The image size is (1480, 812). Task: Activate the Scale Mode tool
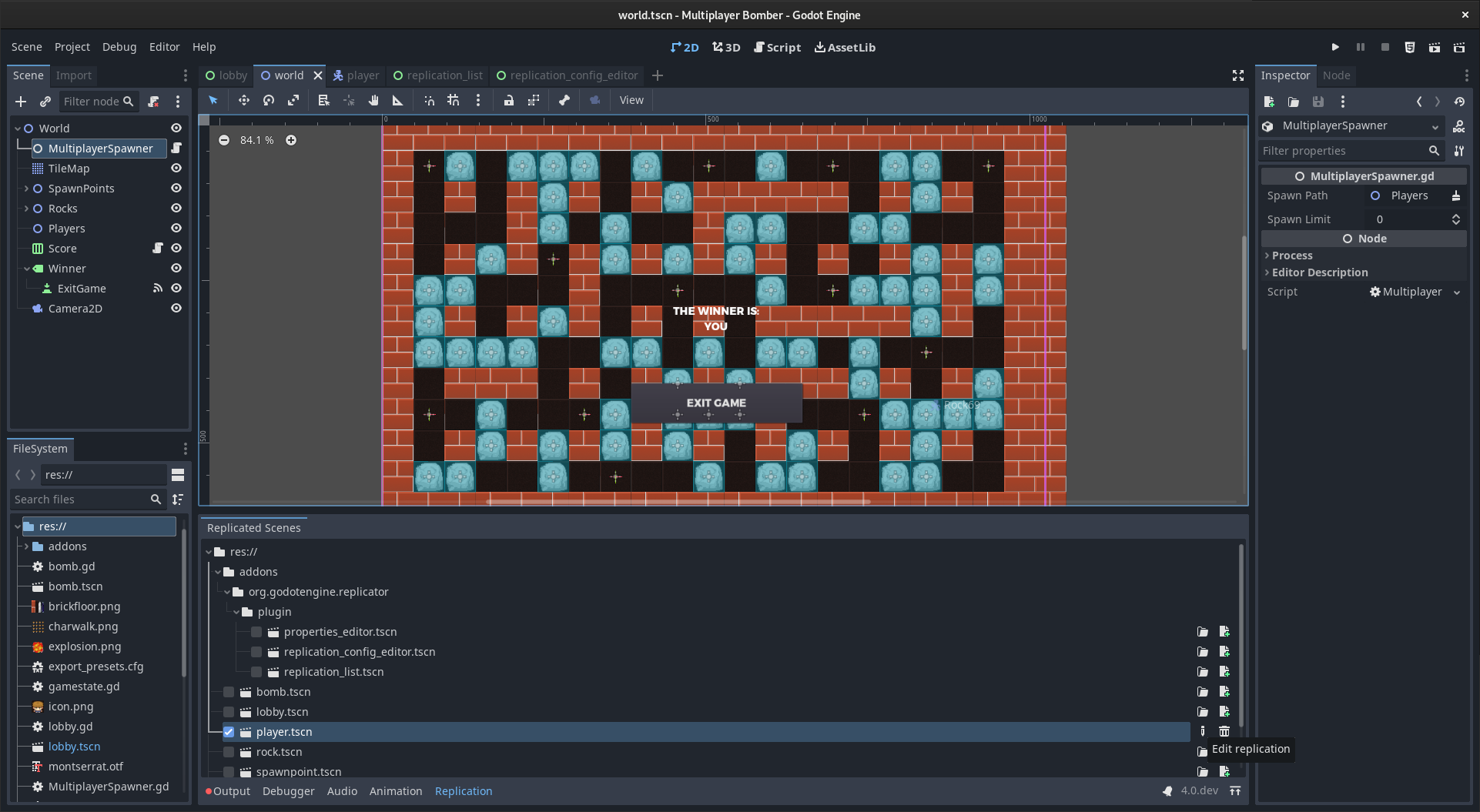pyautogui.click(x=293, y=100)
